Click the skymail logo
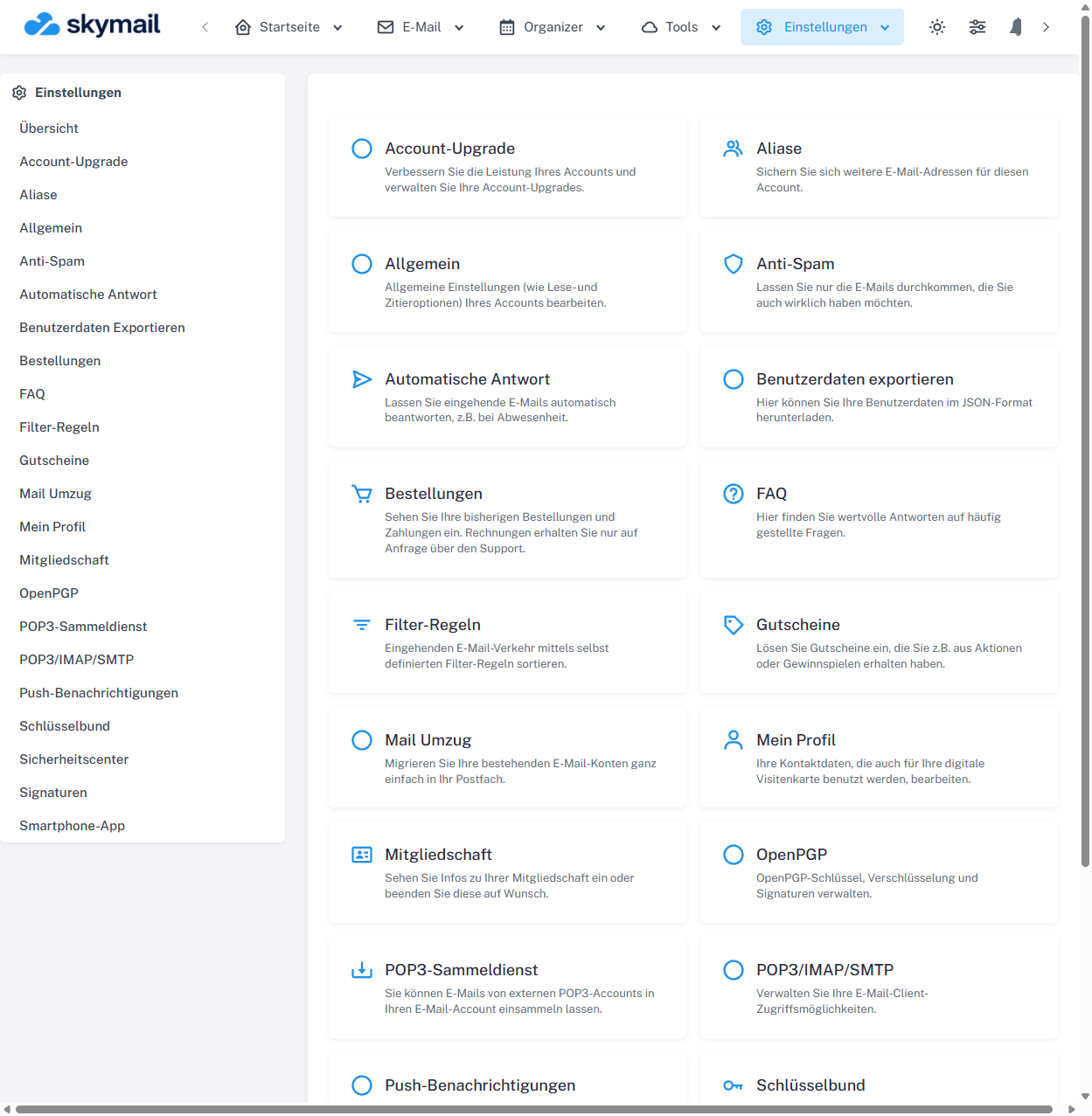 coord(92,24)
